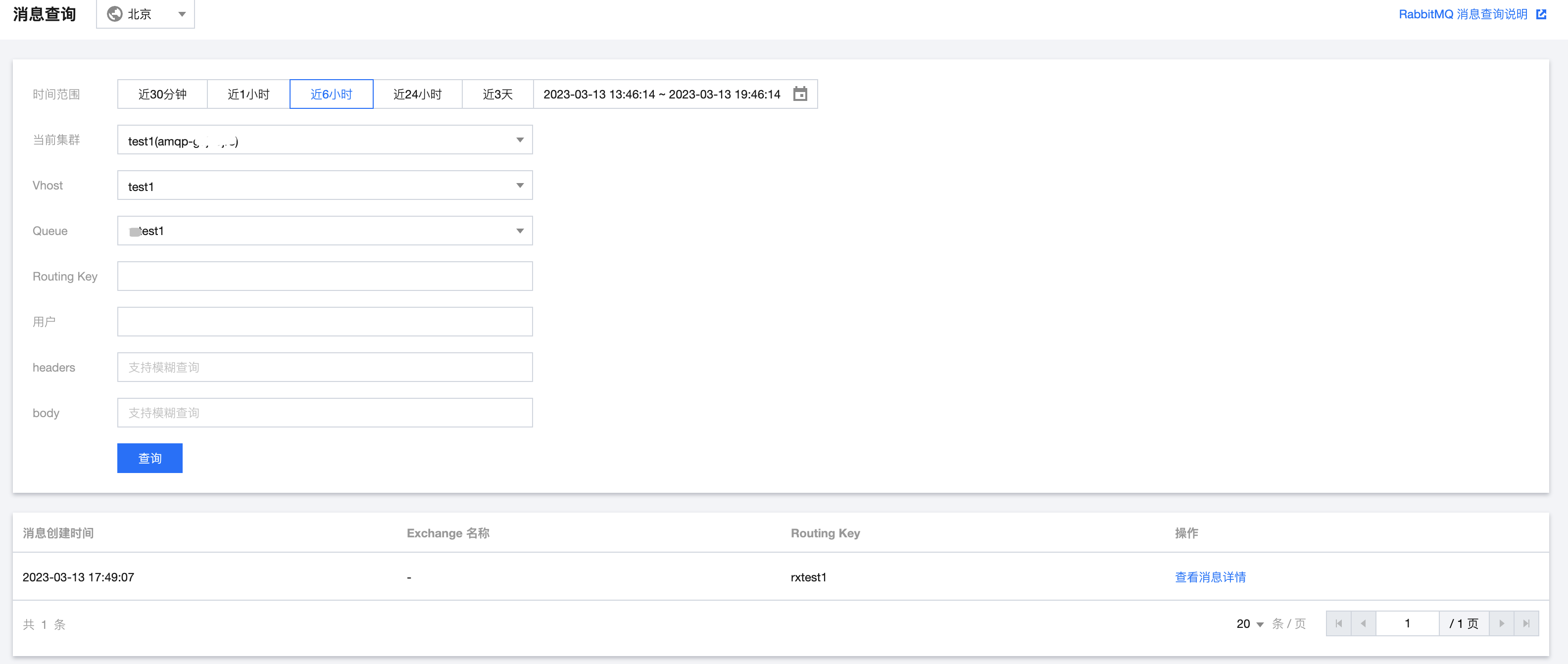
Task: Open RabbitMQ 消息查询说明 link
Action: coord(1463,14)
